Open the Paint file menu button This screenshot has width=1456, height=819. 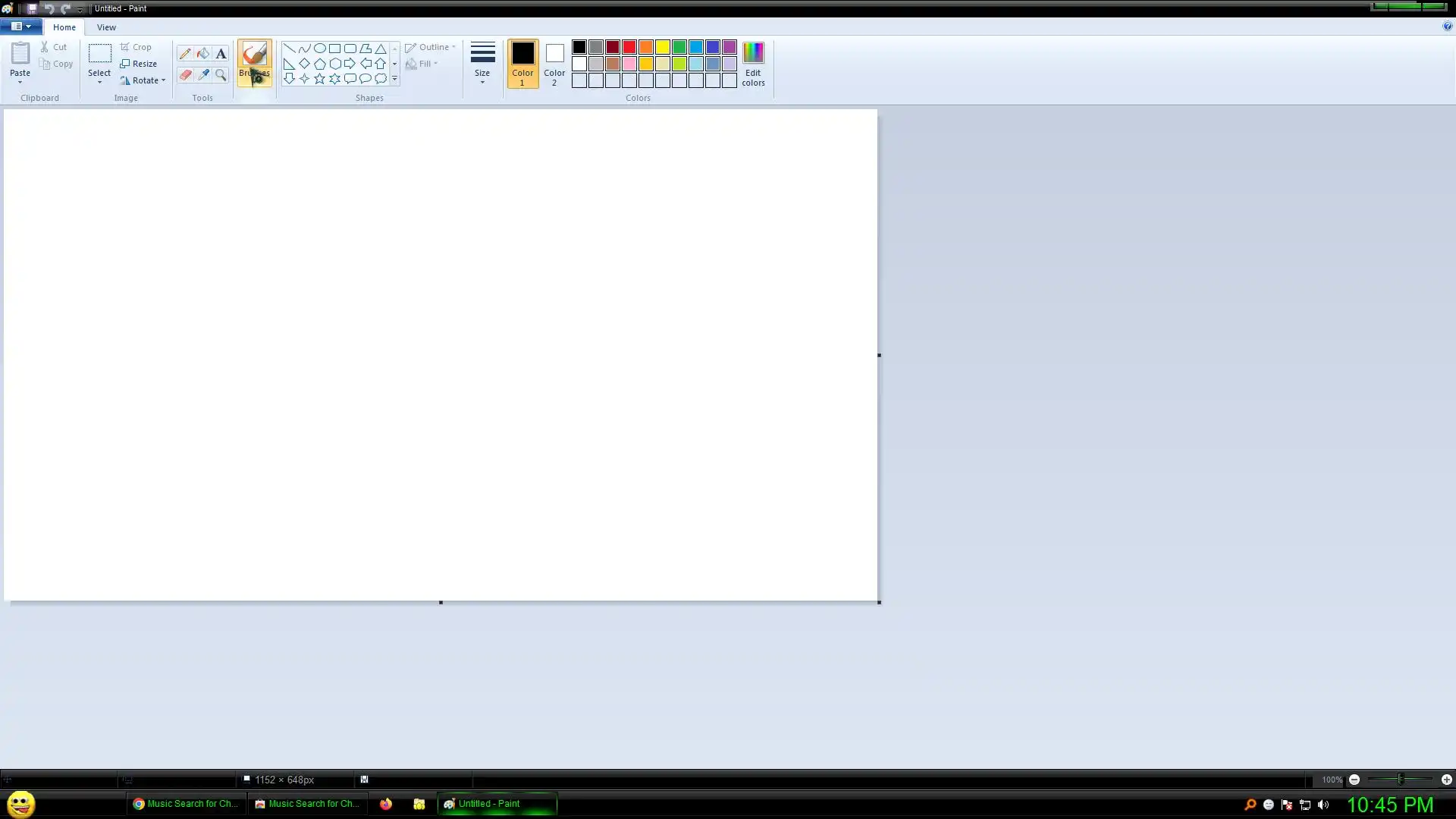[20, 27]
